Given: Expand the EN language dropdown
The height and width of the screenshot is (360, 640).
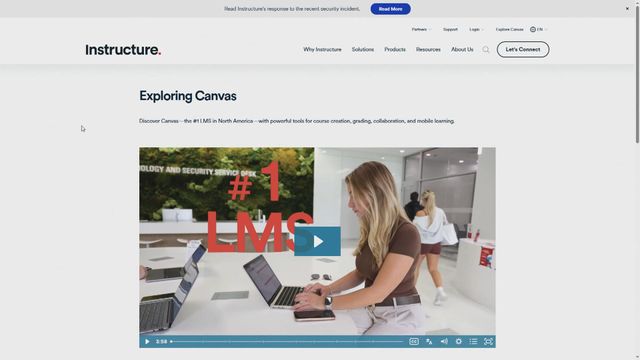Looking at the screenshot, I should pyautogui.click(x=542, y=29).
